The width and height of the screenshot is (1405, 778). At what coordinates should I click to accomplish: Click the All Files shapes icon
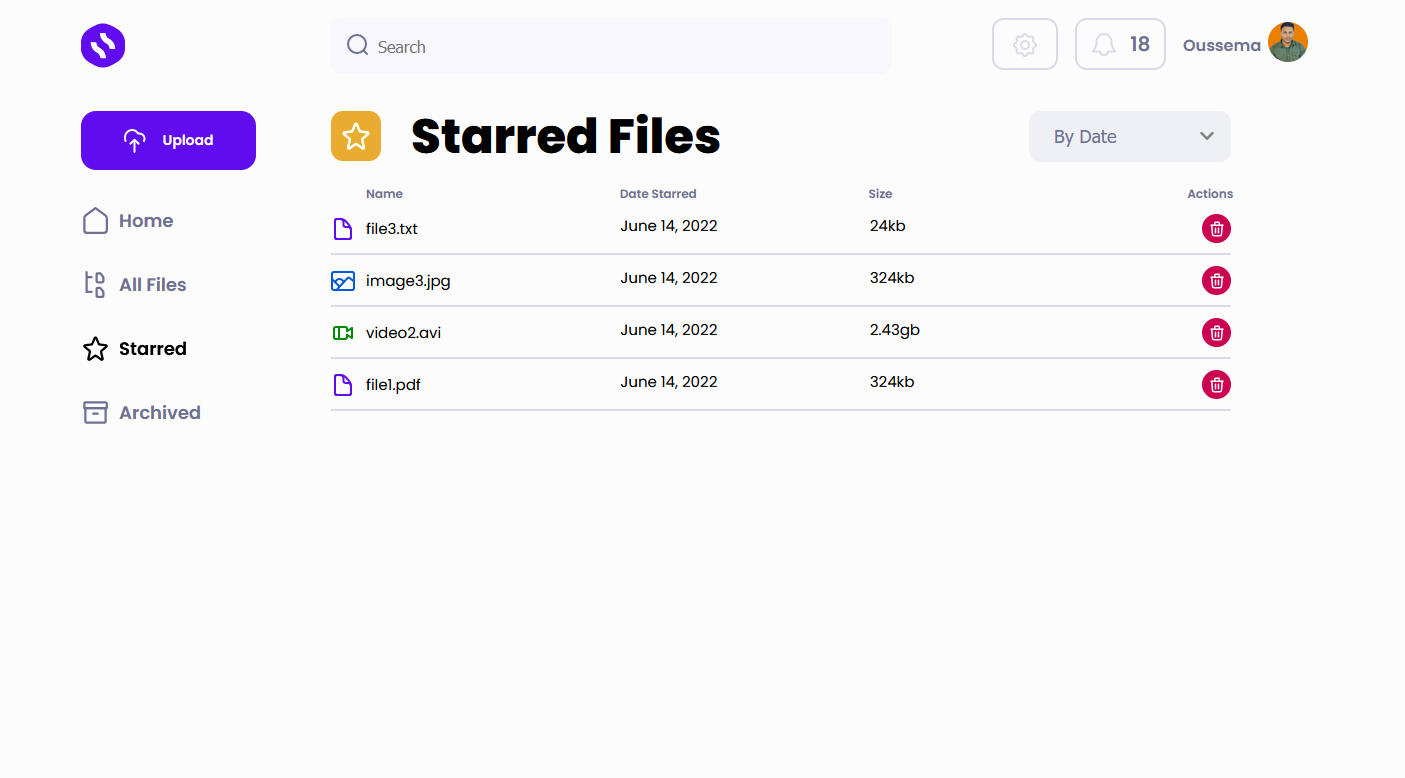tap(95, 285)
